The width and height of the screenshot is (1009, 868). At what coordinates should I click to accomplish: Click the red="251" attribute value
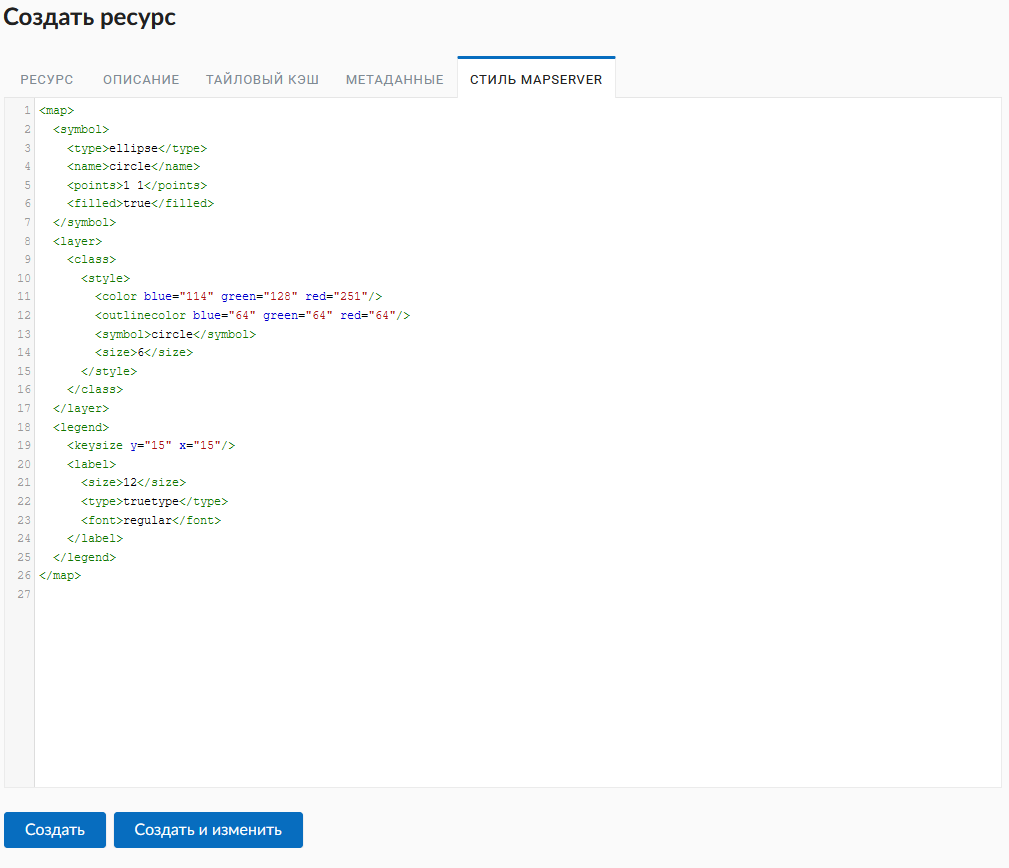(337, 297)
